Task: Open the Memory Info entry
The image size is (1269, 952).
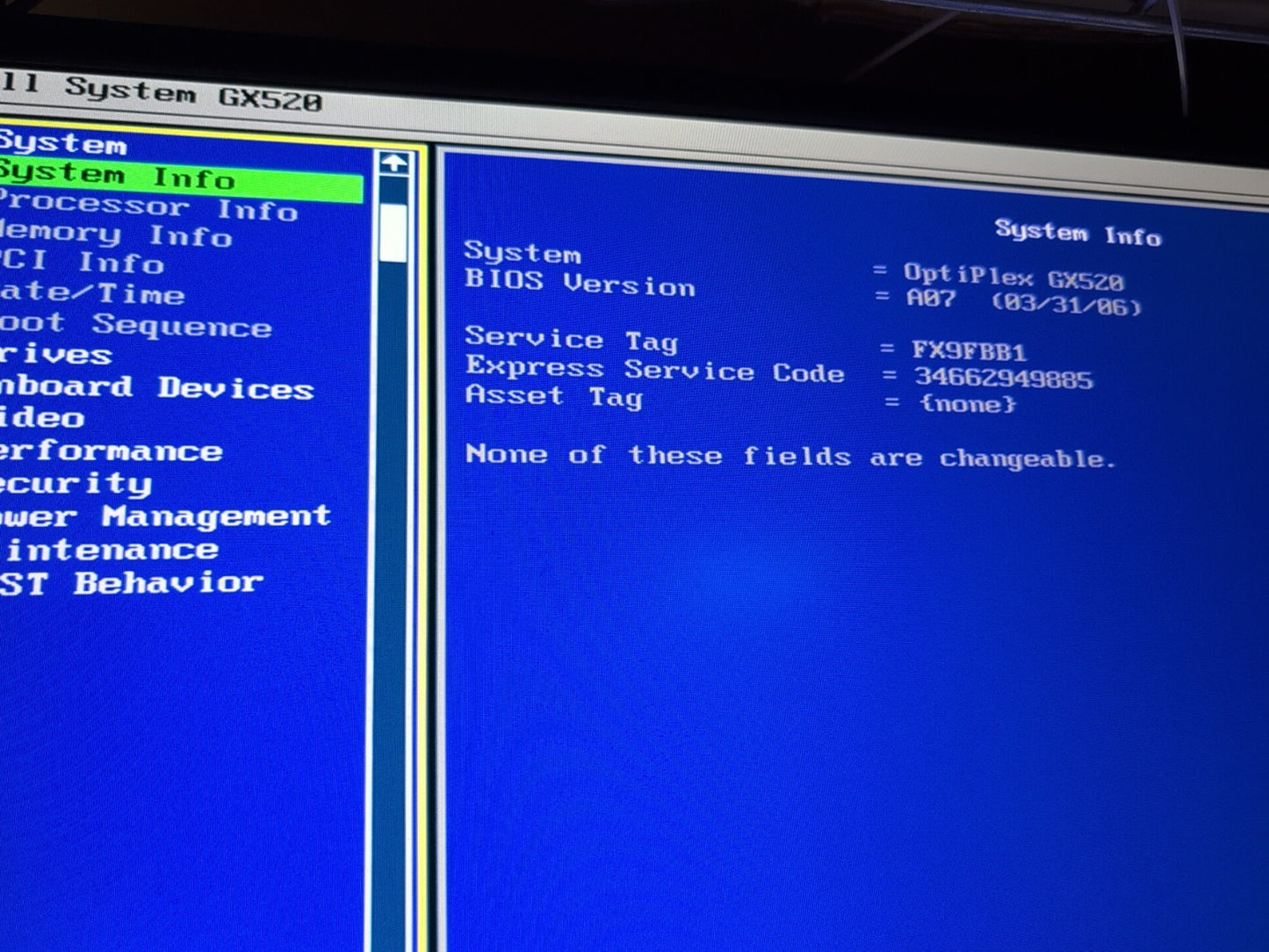Action: [115, 234]
